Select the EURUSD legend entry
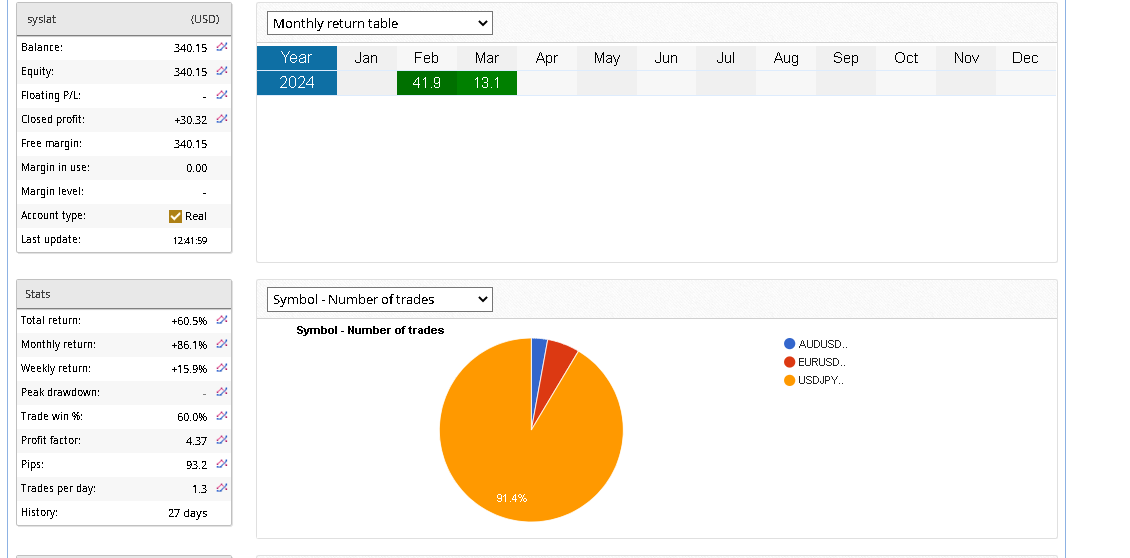This screenshot has width=1130, height=558. pyautogui.click(x=822, y=362)
